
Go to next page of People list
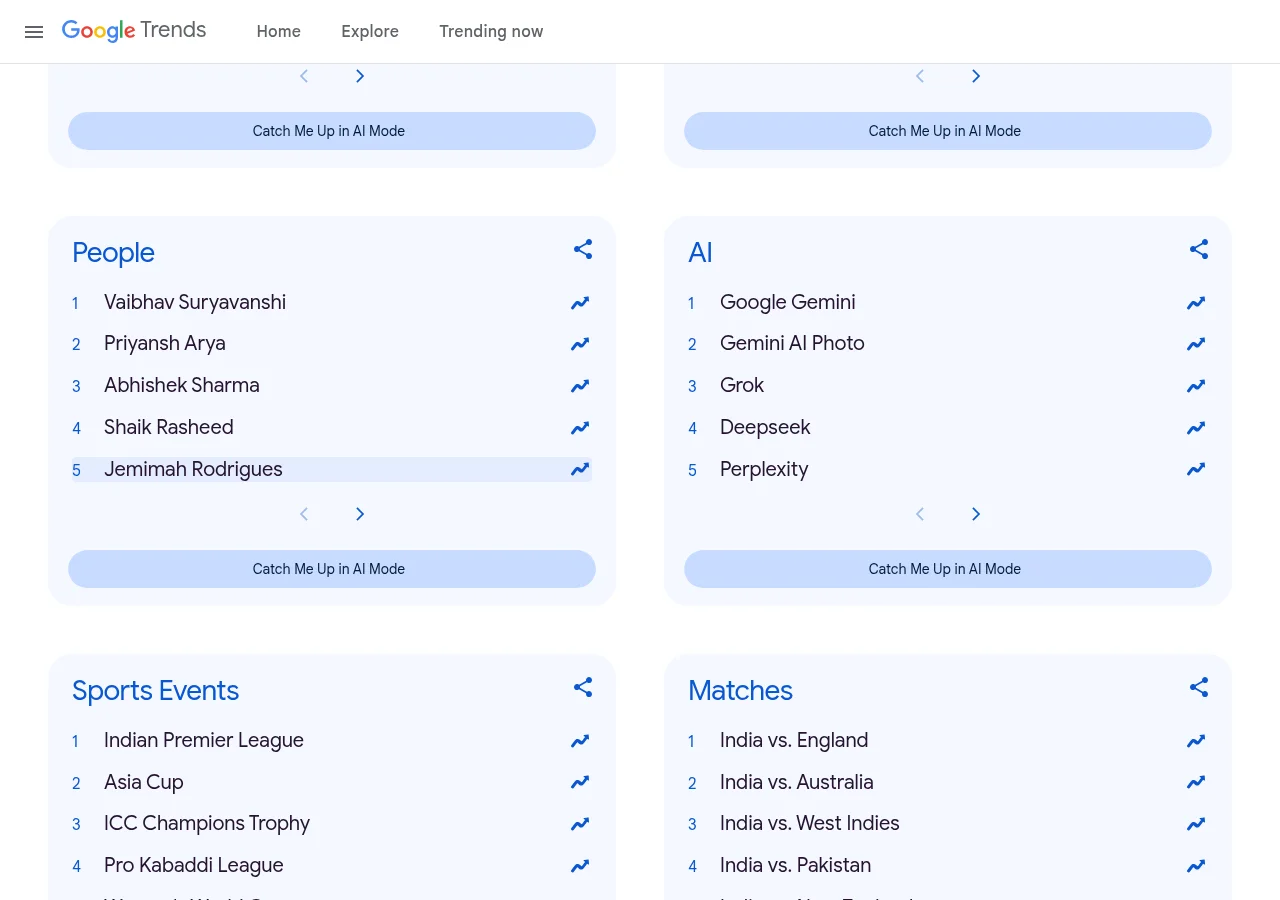pyautogui.click(x=360, y=514)
